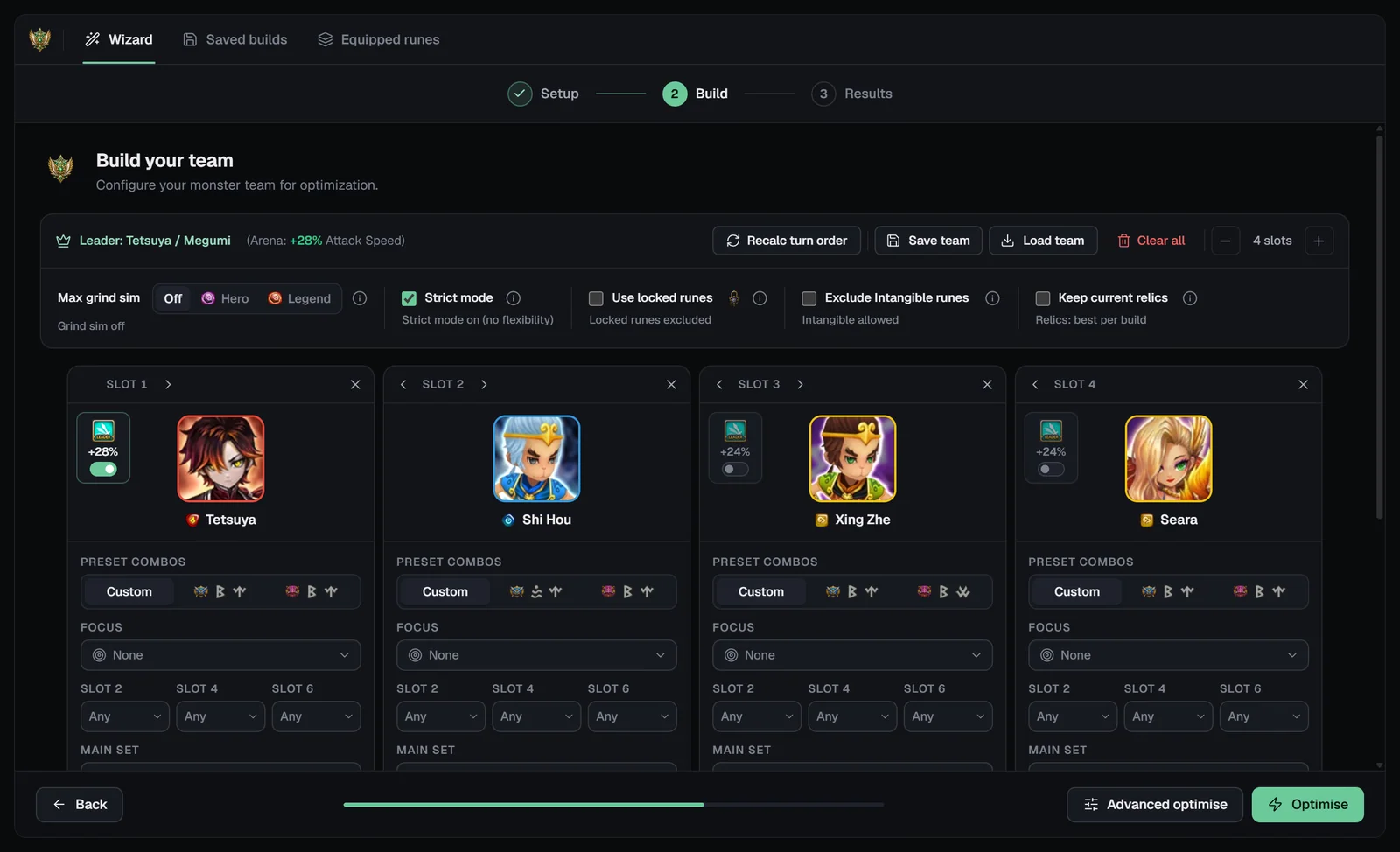
Task: Open Focus dropdown for Tetsuya
Action: coord(220,655)
